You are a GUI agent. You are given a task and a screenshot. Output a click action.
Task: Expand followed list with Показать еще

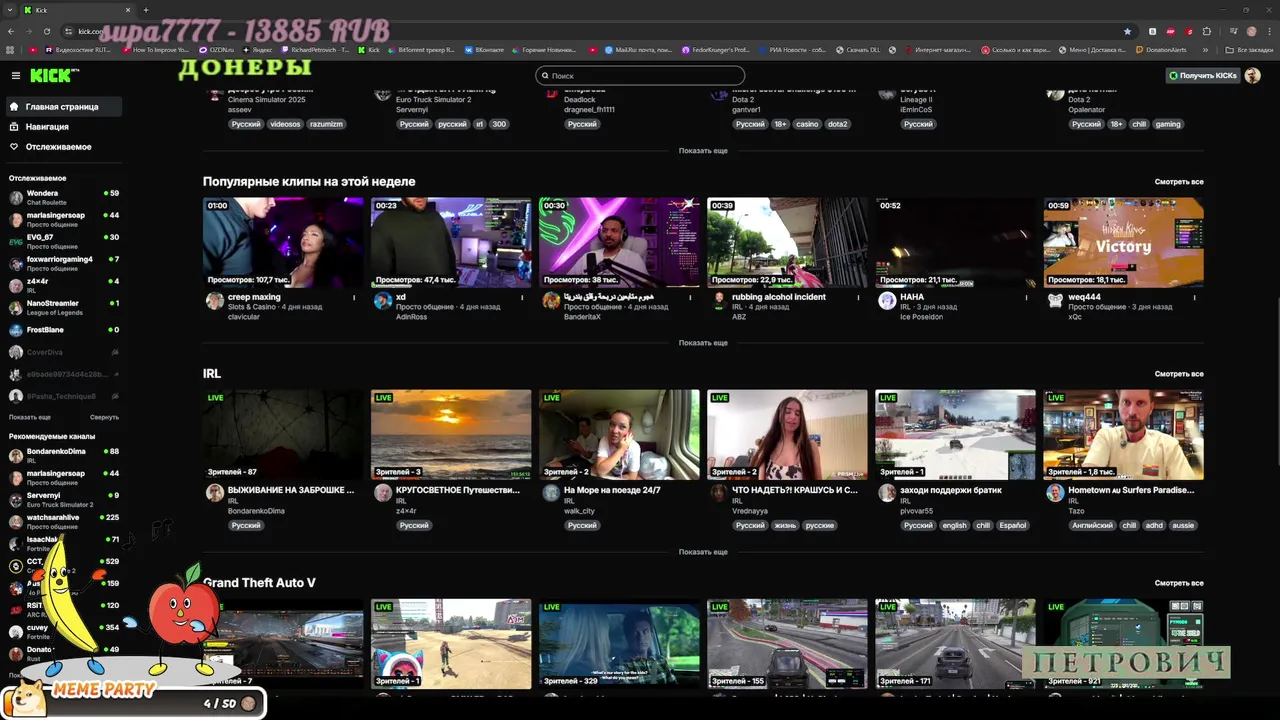pyautogui.click(x=30, y=417)
